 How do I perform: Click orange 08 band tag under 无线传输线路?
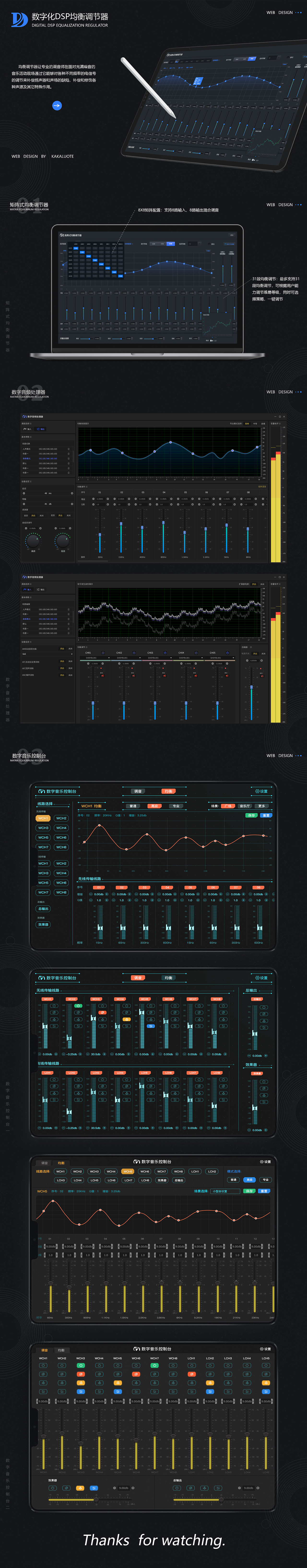click(258, 888)
